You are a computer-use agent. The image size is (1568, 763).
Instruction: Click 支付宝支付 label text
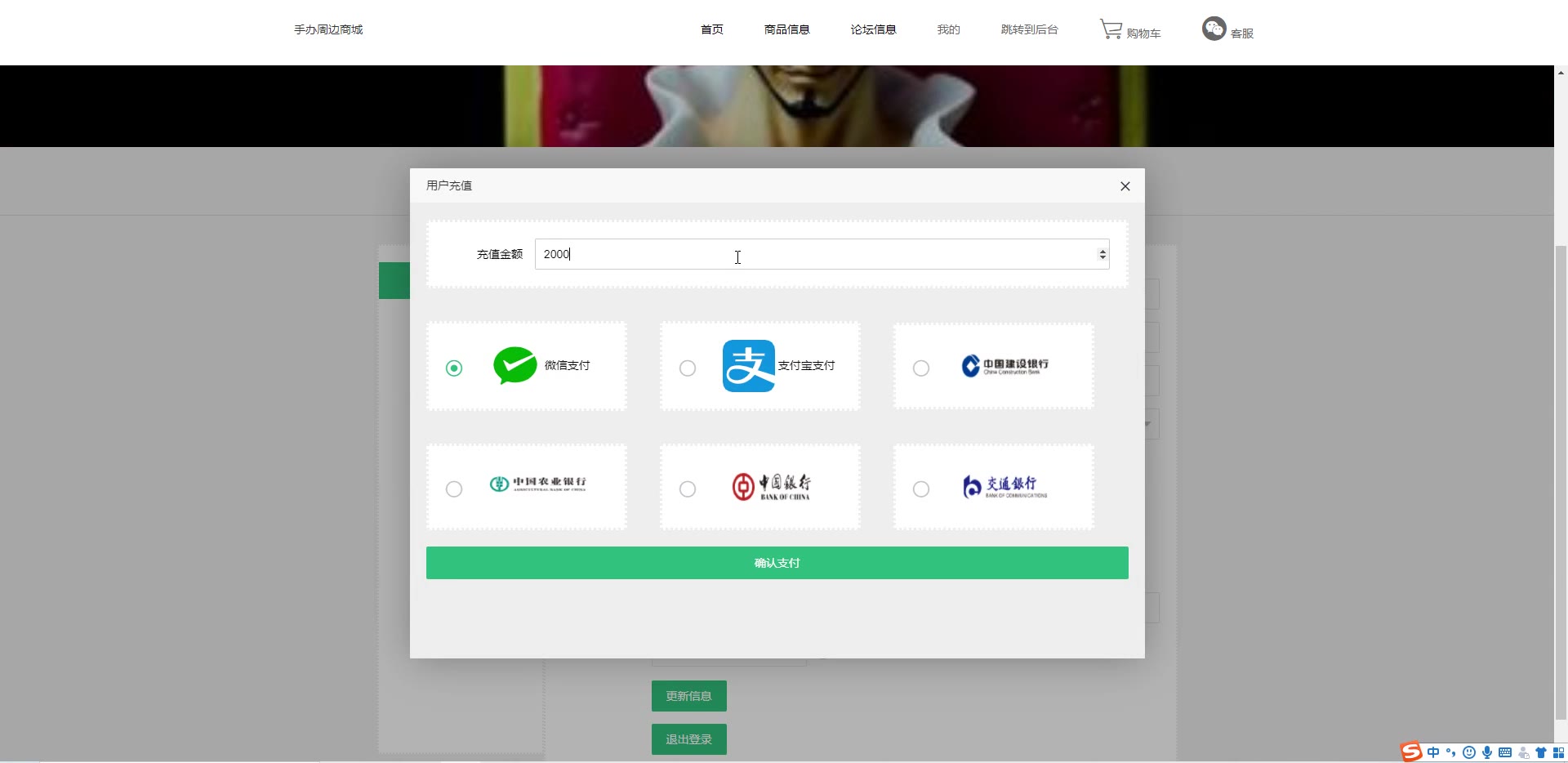click(807, 365)
